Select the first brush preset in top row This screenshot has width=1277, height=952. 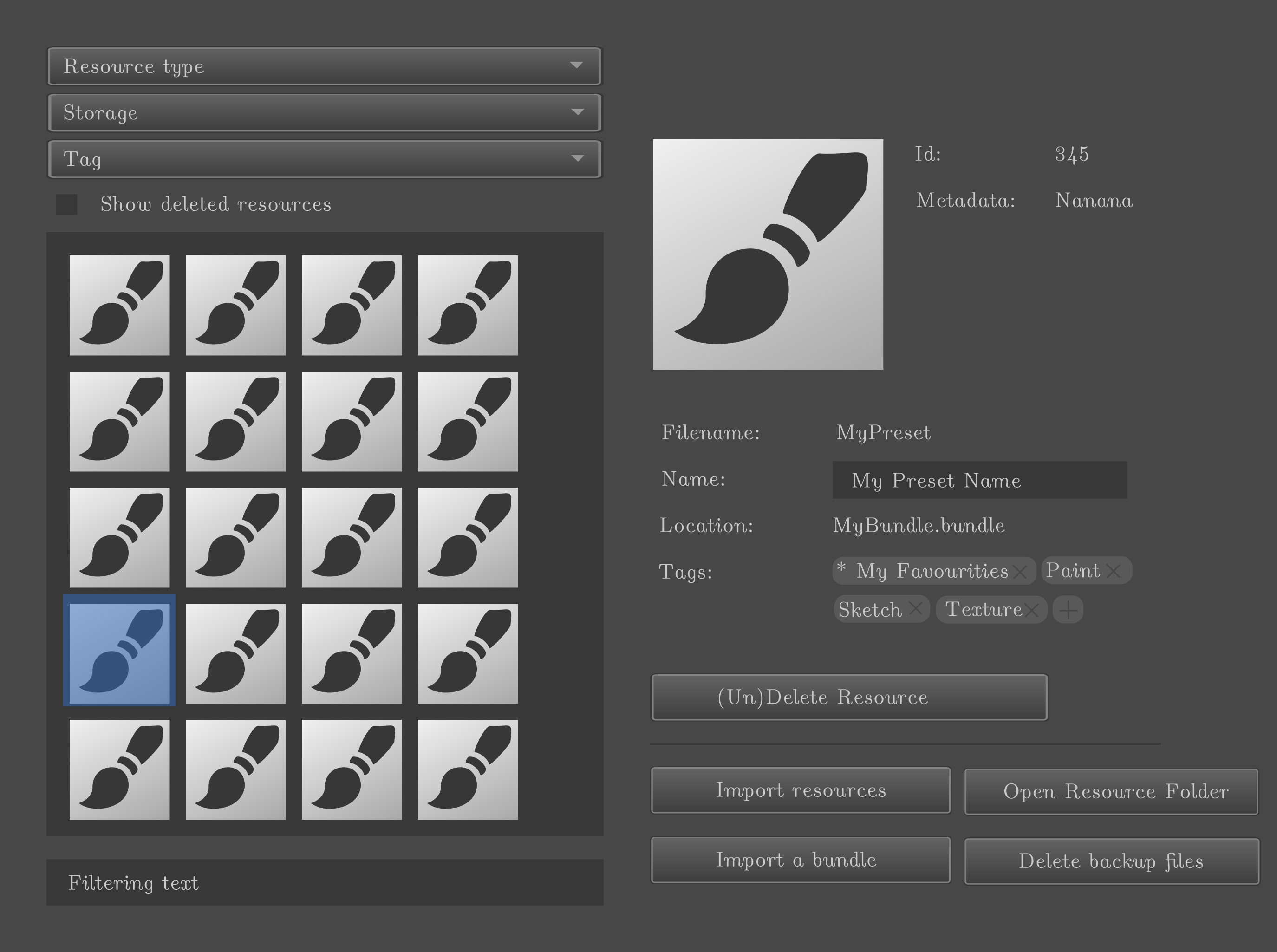pos(119,306)
